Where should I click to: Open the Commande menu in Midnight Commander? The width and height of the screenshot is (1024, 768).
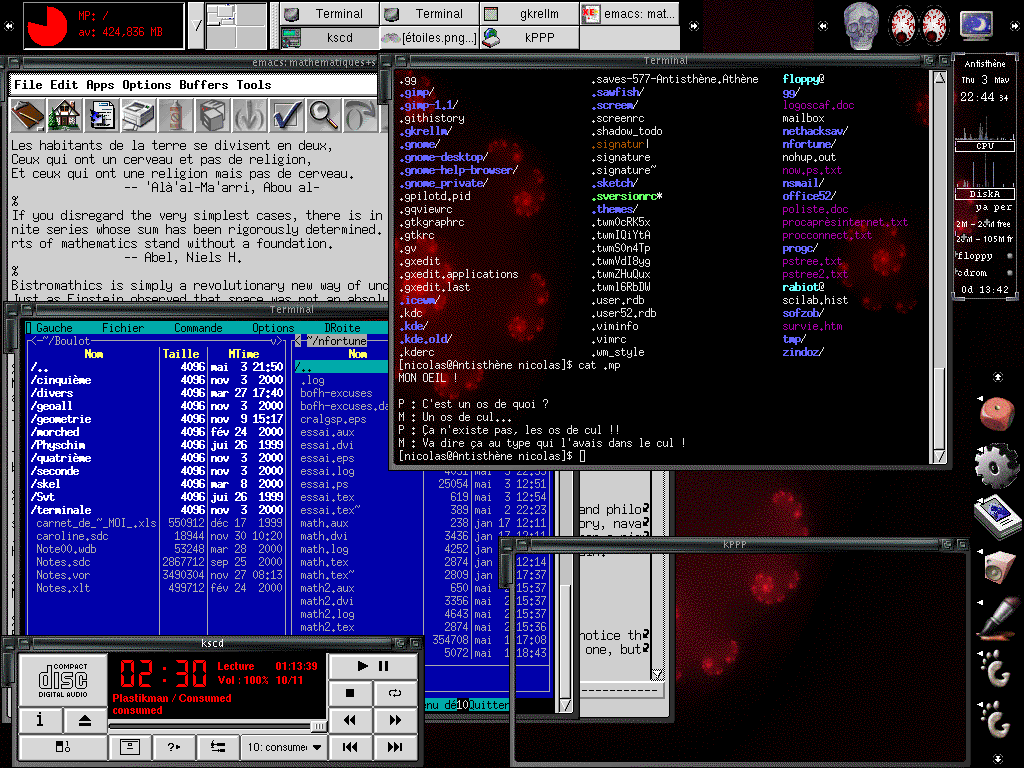198,328
